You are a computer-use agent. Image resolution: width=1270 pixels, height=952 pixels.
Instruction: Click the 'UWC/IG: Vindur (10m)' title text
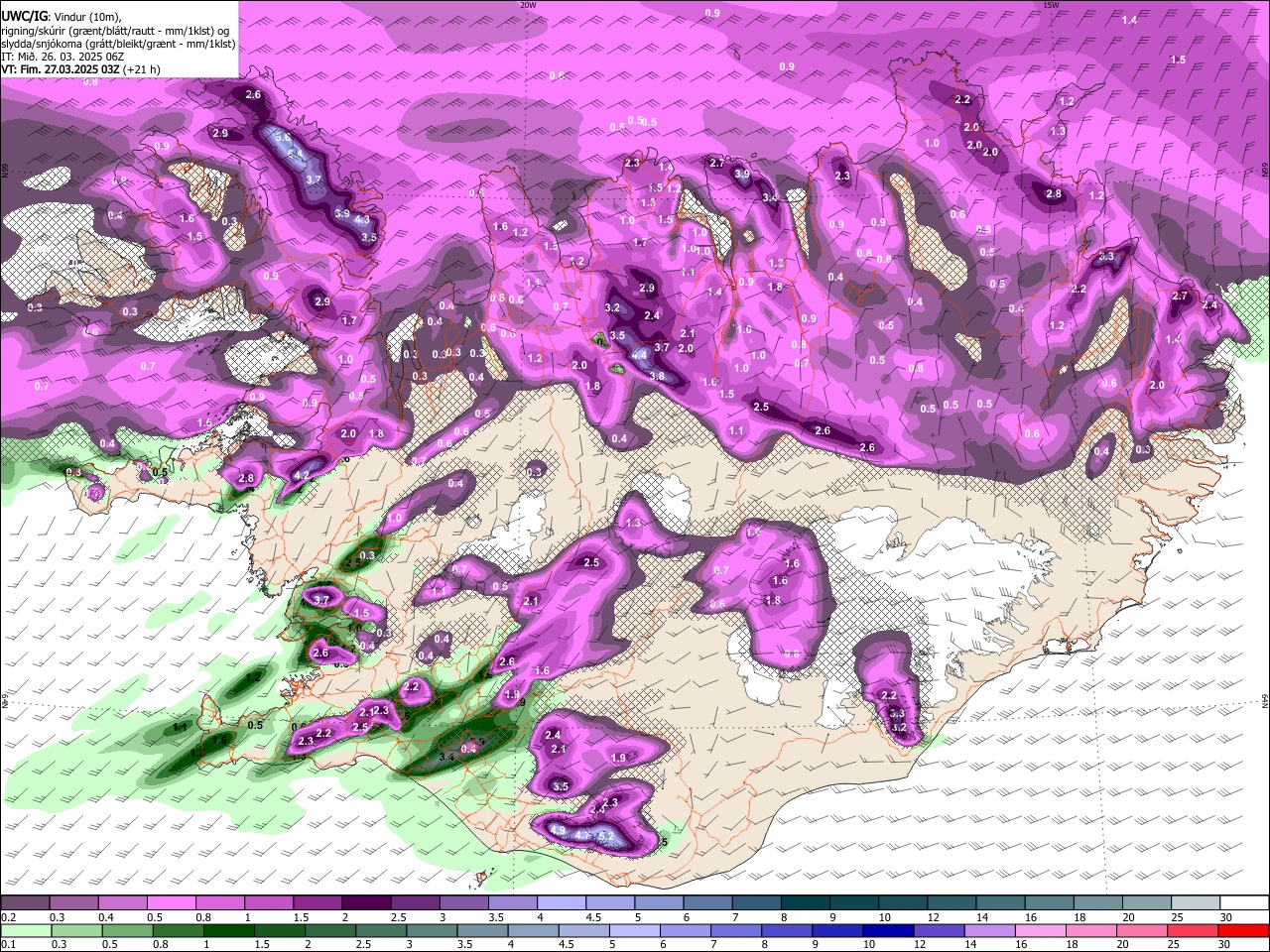click(x=63, y=17)
